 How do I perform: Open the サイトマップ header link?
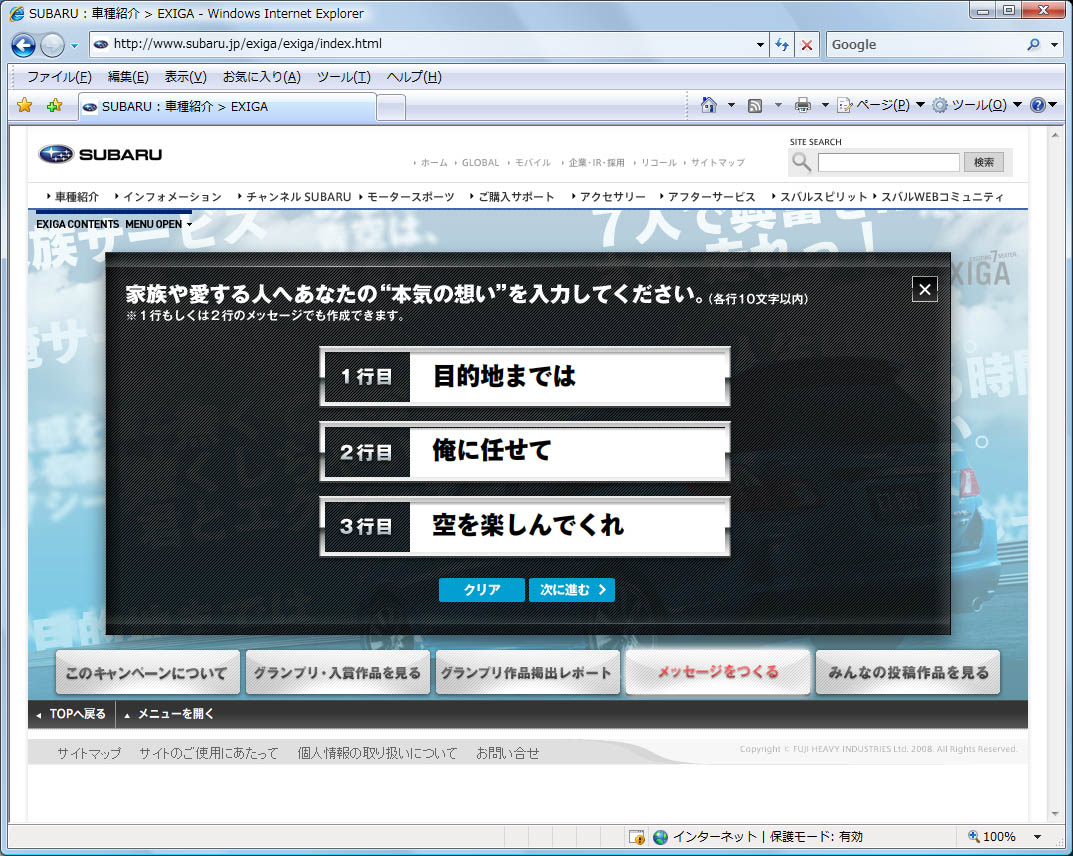tap(718, 163)
